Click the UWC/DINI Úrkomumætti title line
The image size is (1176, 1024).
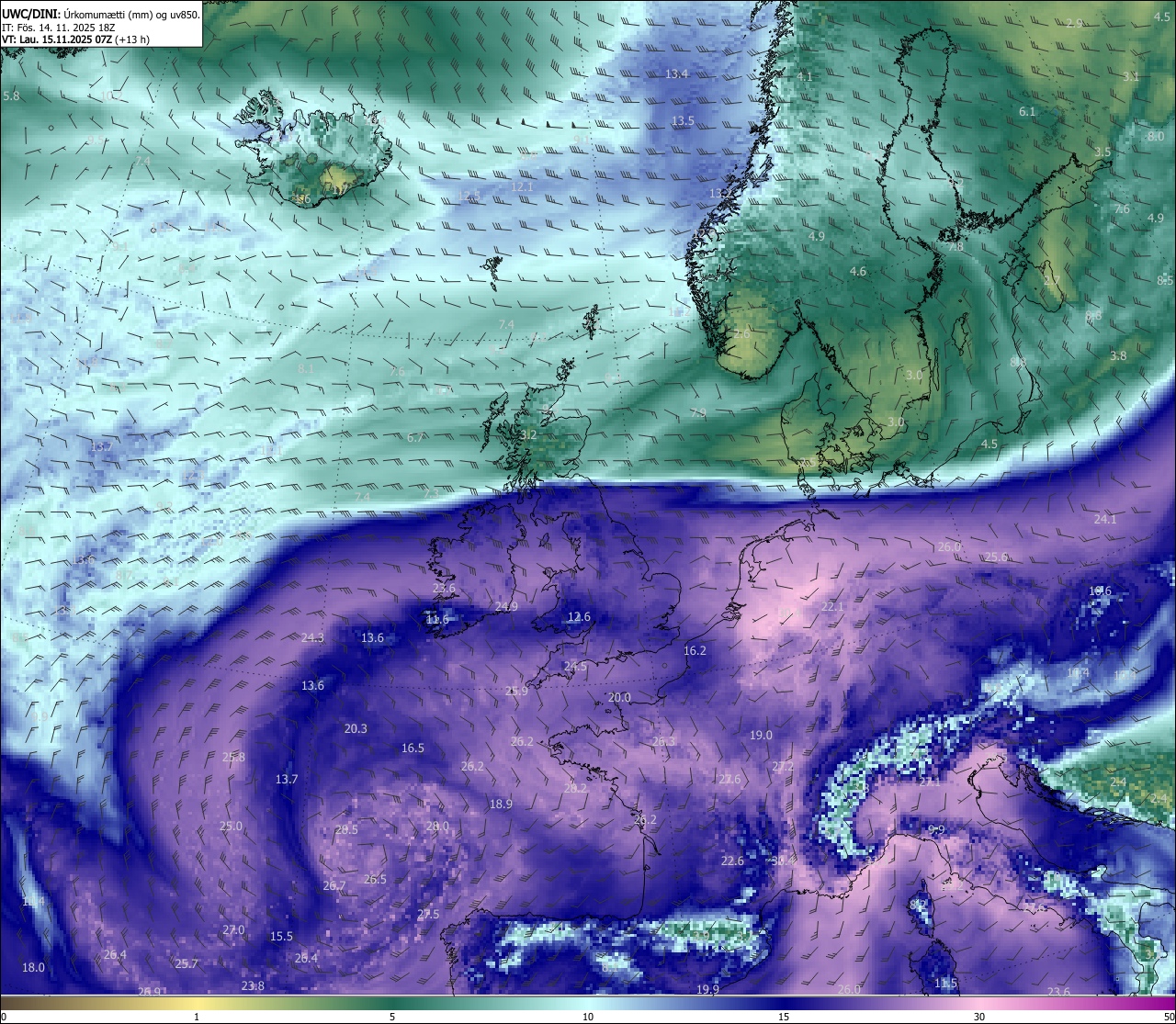101,14
